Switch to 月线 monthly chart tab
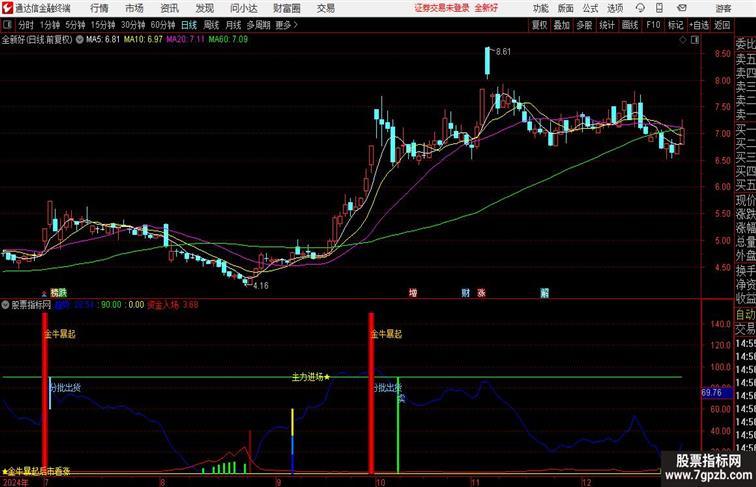 tap(233, 25)
